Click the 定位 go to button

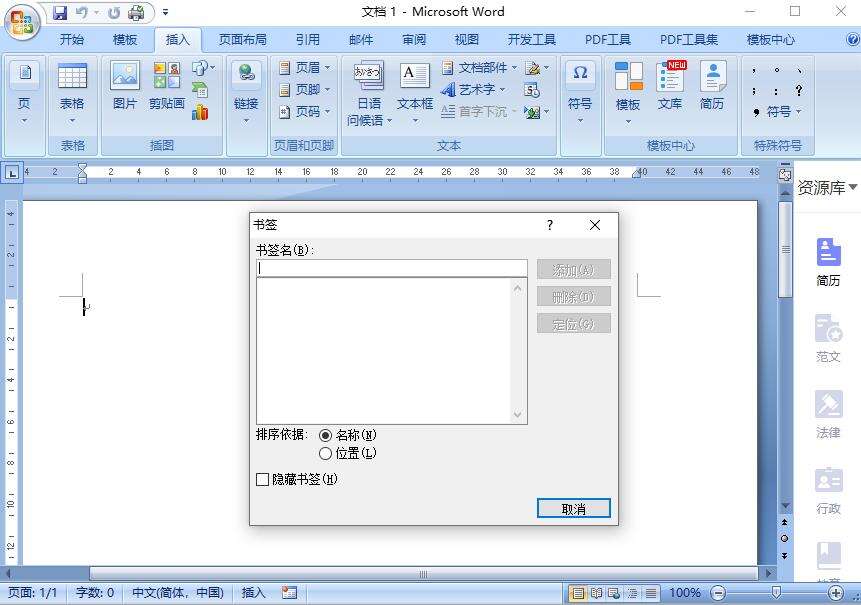click(574, 323)
